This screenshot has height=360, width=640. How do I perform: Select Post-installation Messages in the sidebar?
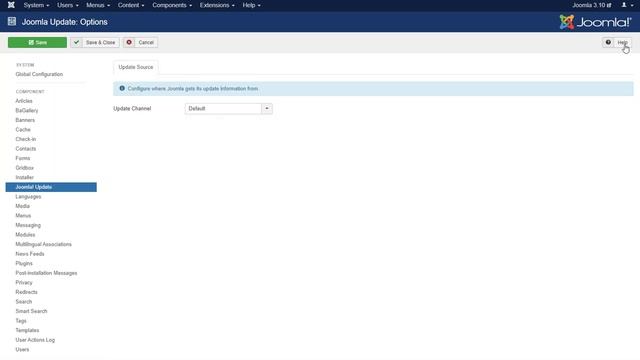(x=46, y=273)
